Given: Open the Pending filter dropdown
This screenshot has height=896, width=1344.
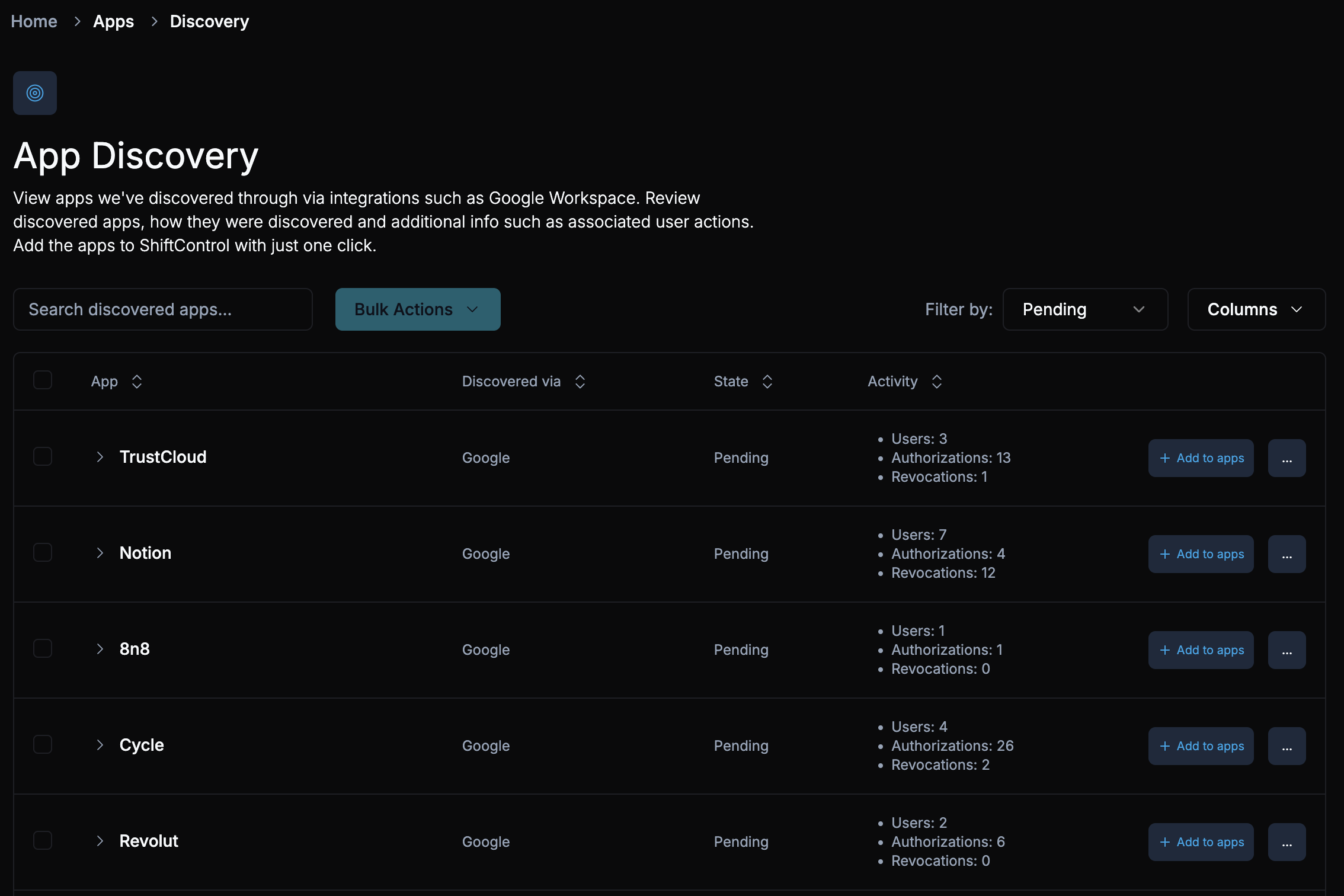Looking at the screenshot, I should point(1085,309).
